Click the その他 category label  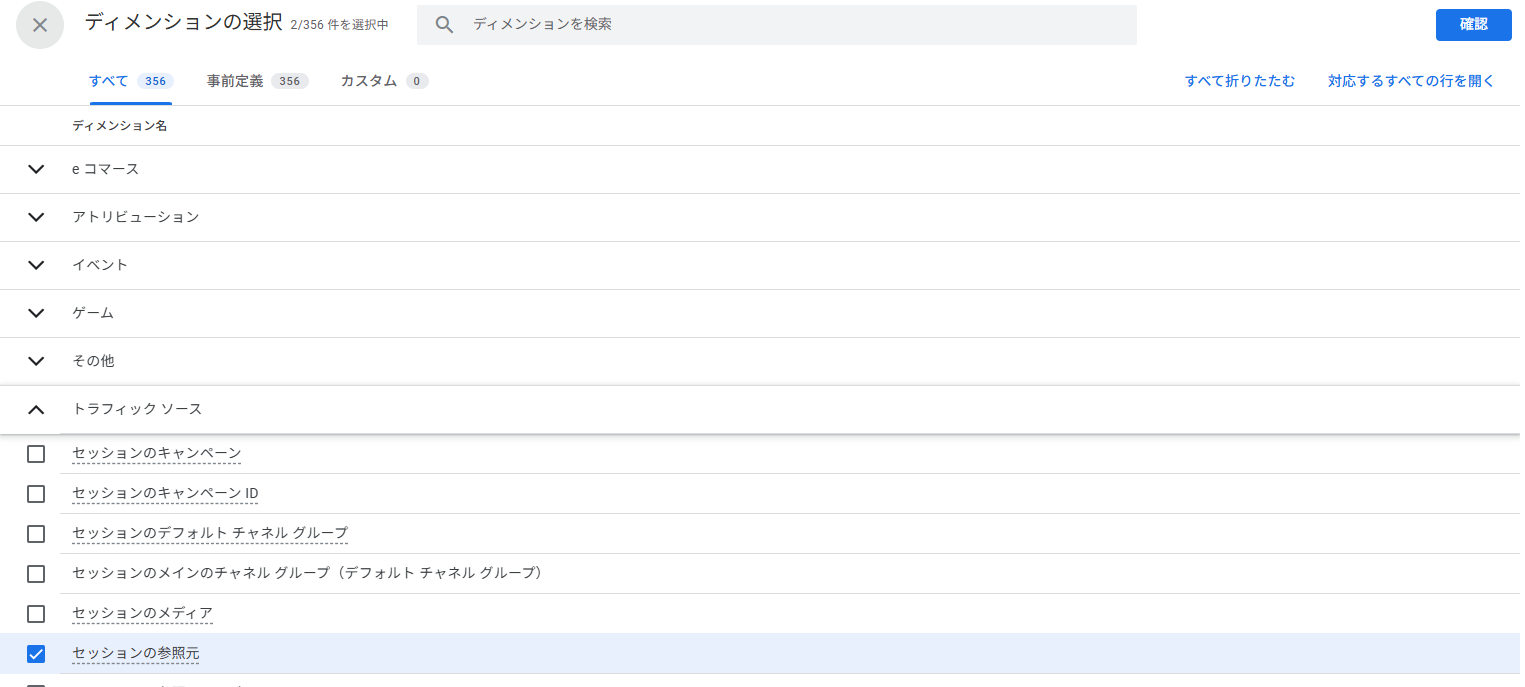point(93,361)
